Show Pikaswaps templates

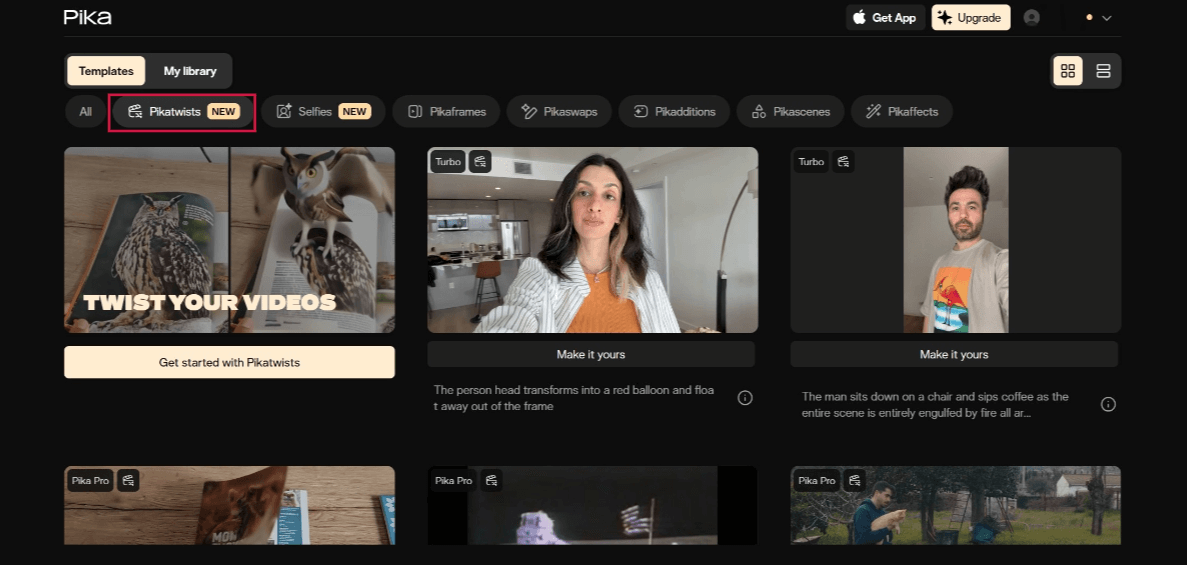coord(560,112)
